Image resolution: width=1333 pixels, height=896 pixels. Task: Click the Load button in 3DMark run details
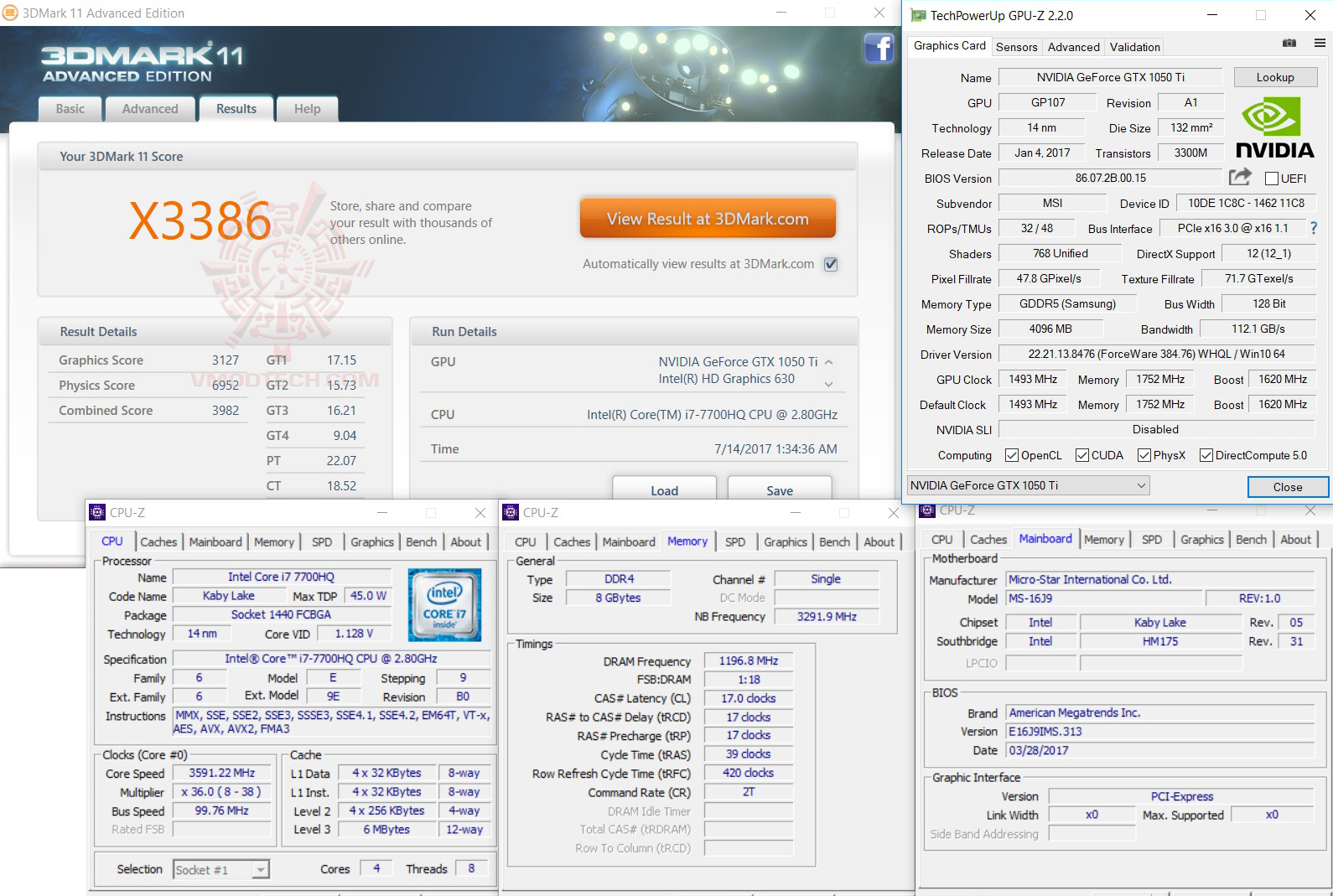[x=664, y=489]
